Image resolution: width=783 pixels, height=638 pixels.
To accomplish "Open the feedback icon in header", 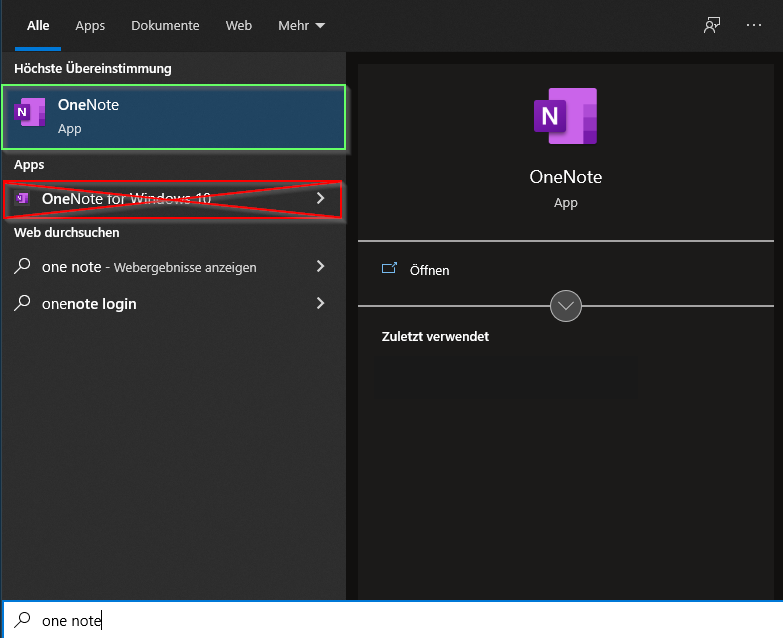I will click(712, 25).
